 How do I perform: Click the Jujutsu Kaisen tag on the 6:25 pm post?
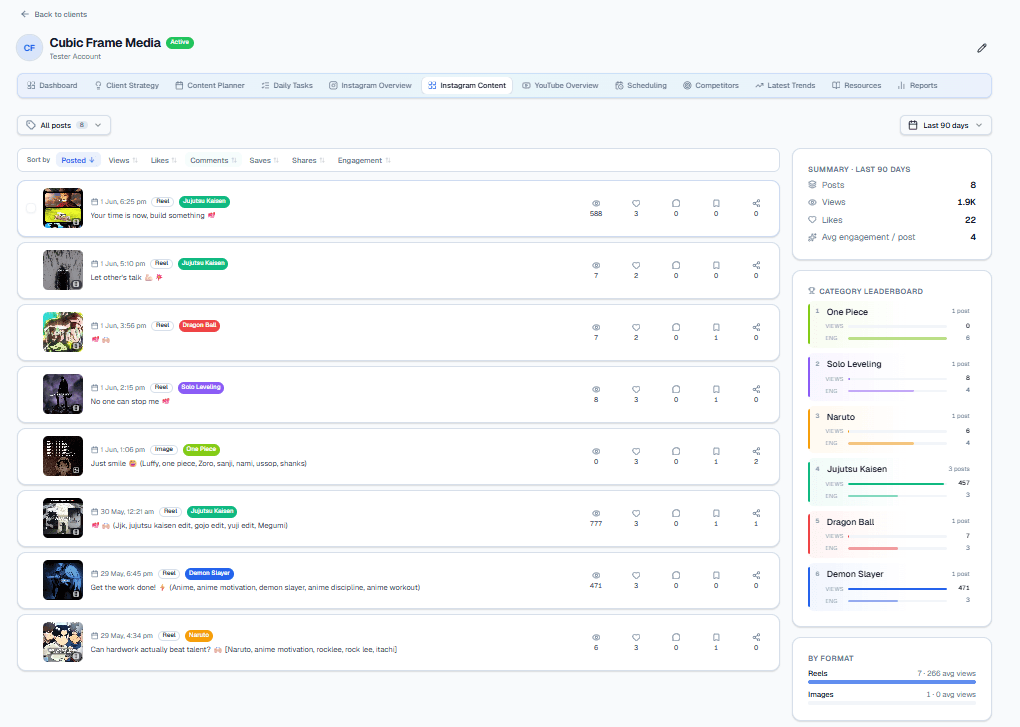tap(204, 202)
